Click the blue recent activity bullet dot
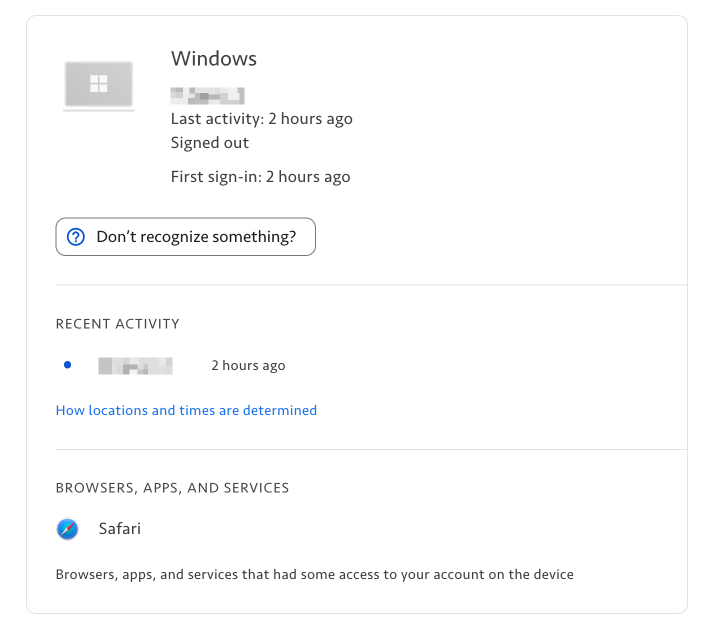The height and width of the screenshot is (633, 711). tap(67, 365)
